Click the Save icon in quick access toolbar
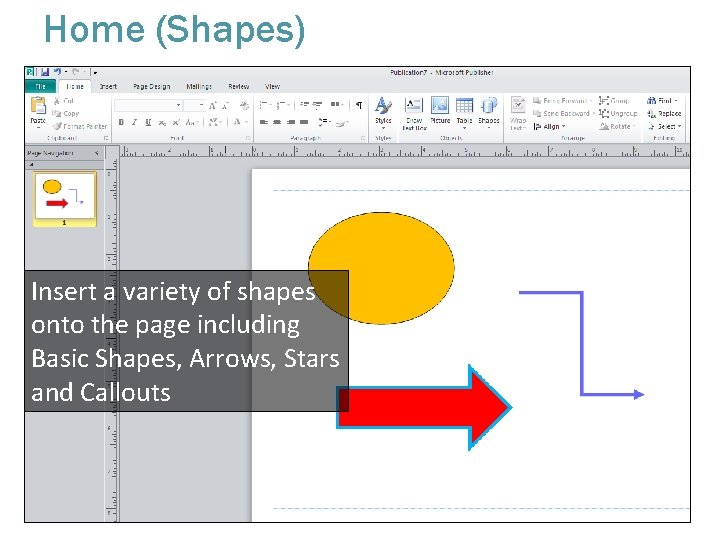Viewport: 720px width, 540px height. pyautogui.click(x=45, y=72)
